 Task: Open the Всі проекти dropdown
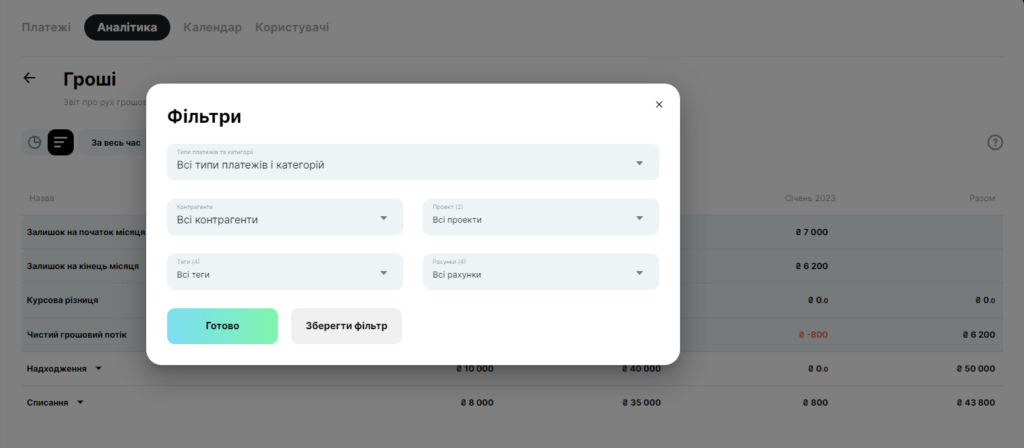541,217
